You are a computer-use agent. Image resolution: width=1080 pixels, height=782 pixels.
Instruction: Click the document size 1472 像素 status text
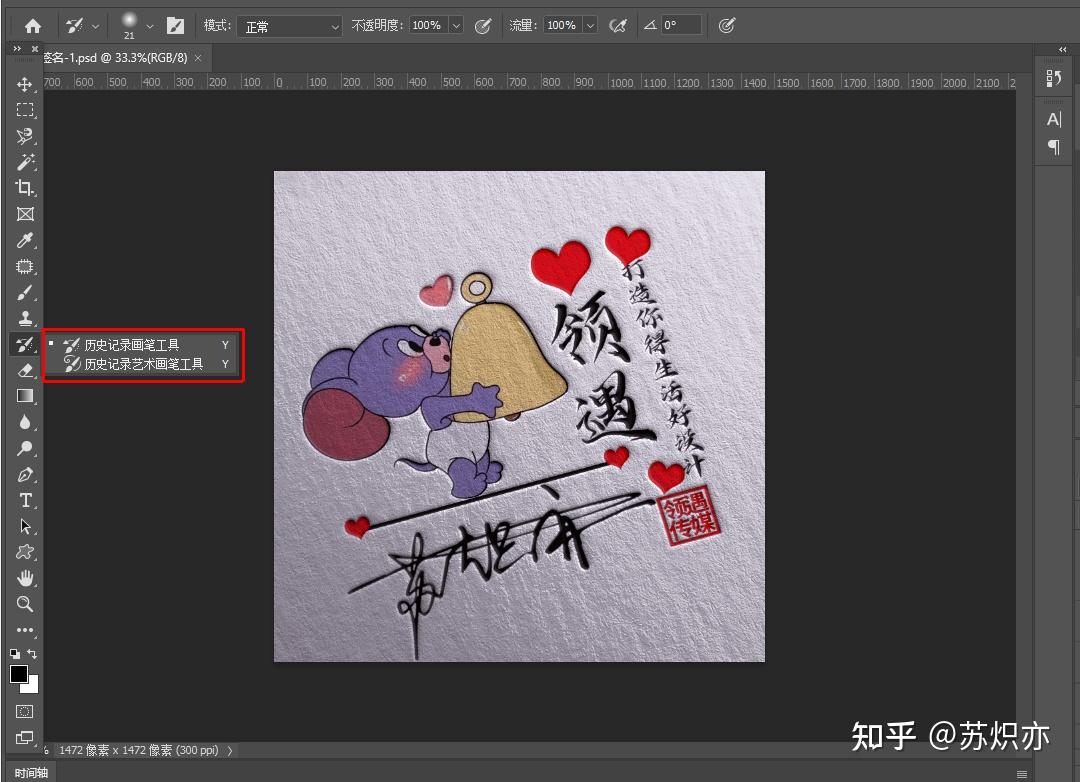(x=138, y=750)
